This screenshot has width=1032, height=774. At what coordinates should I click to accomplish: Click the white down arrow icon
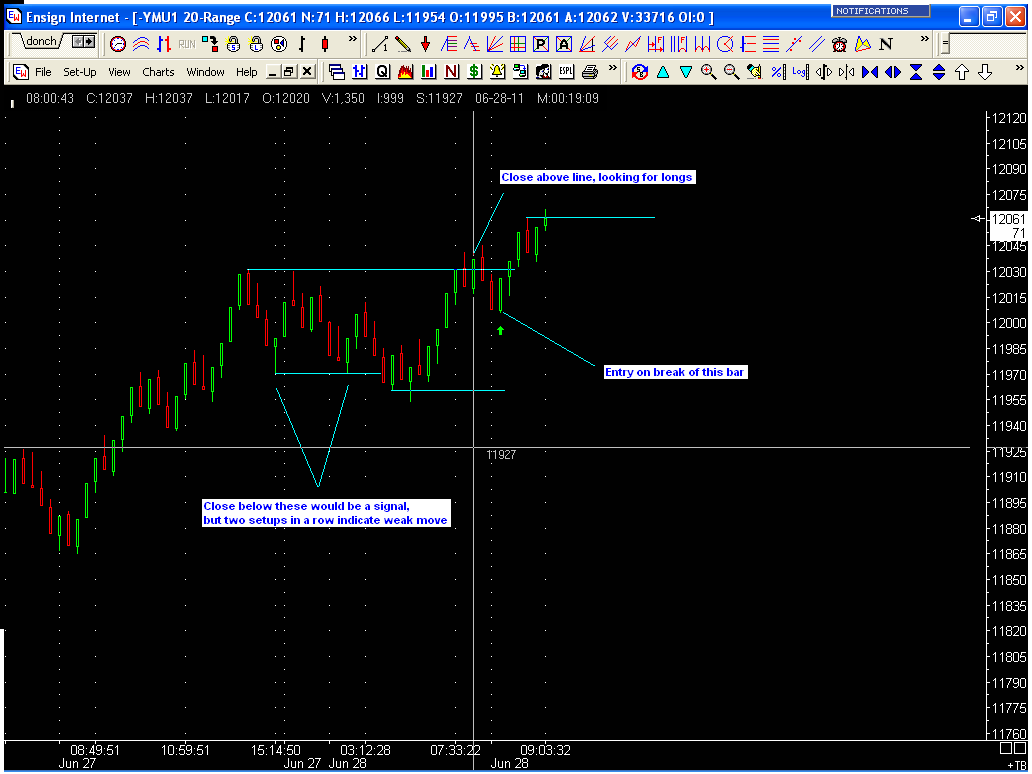[x=985, y=72]
